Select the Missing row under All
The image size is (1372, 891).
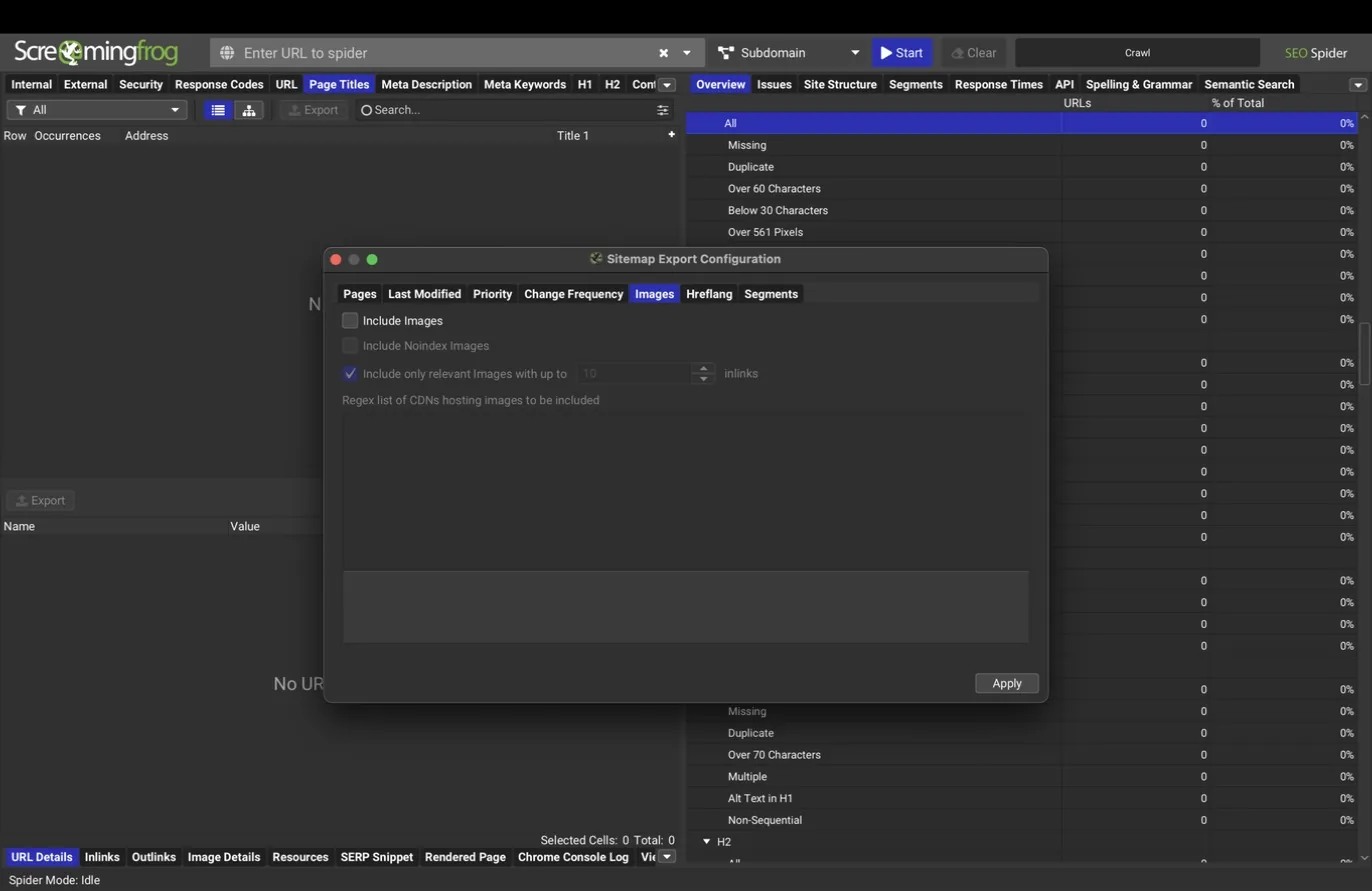pos(1021,145)
